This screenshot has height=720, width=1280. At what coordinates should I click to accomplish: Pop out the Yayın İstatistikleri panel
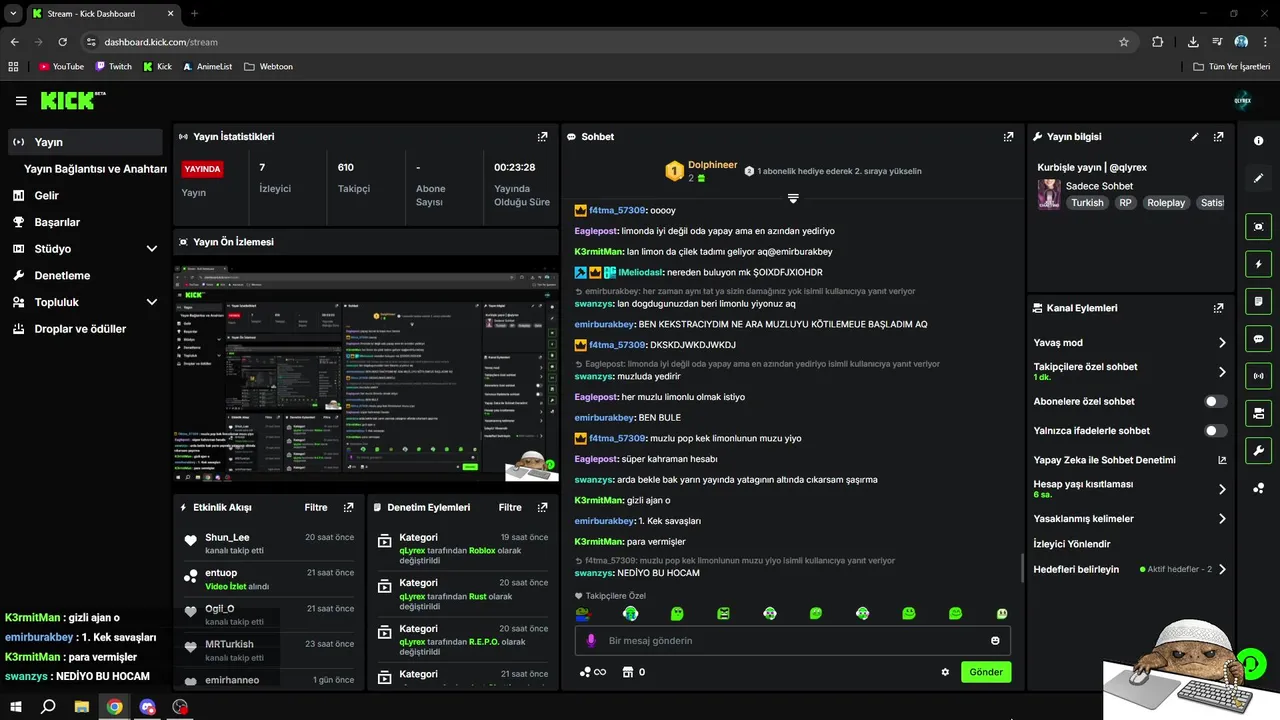point(542,137)
